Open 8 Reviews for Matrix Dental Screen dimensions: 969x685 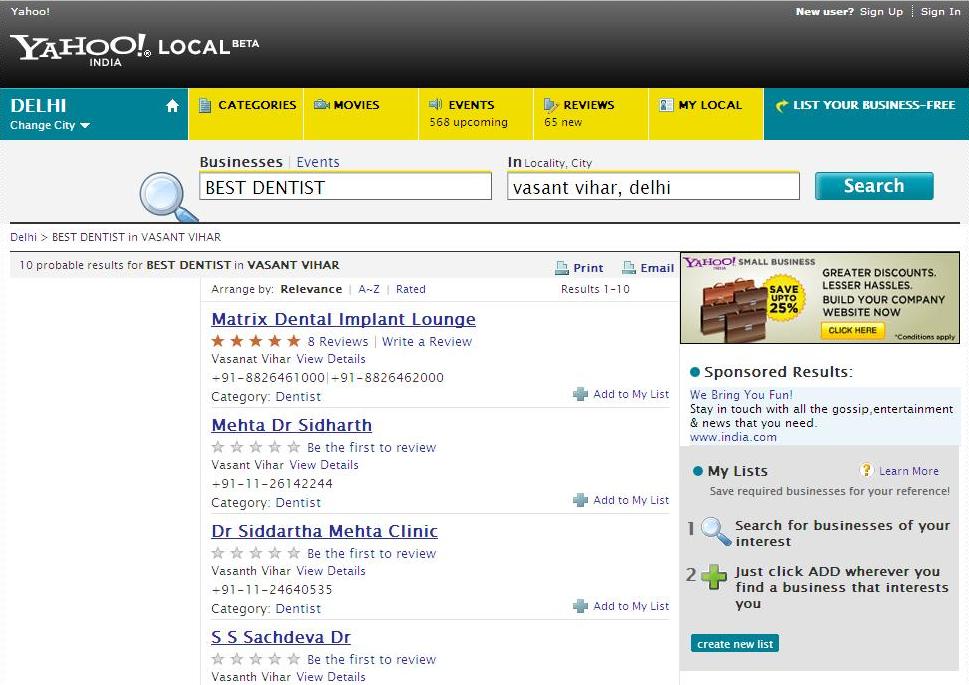[338, 341]
